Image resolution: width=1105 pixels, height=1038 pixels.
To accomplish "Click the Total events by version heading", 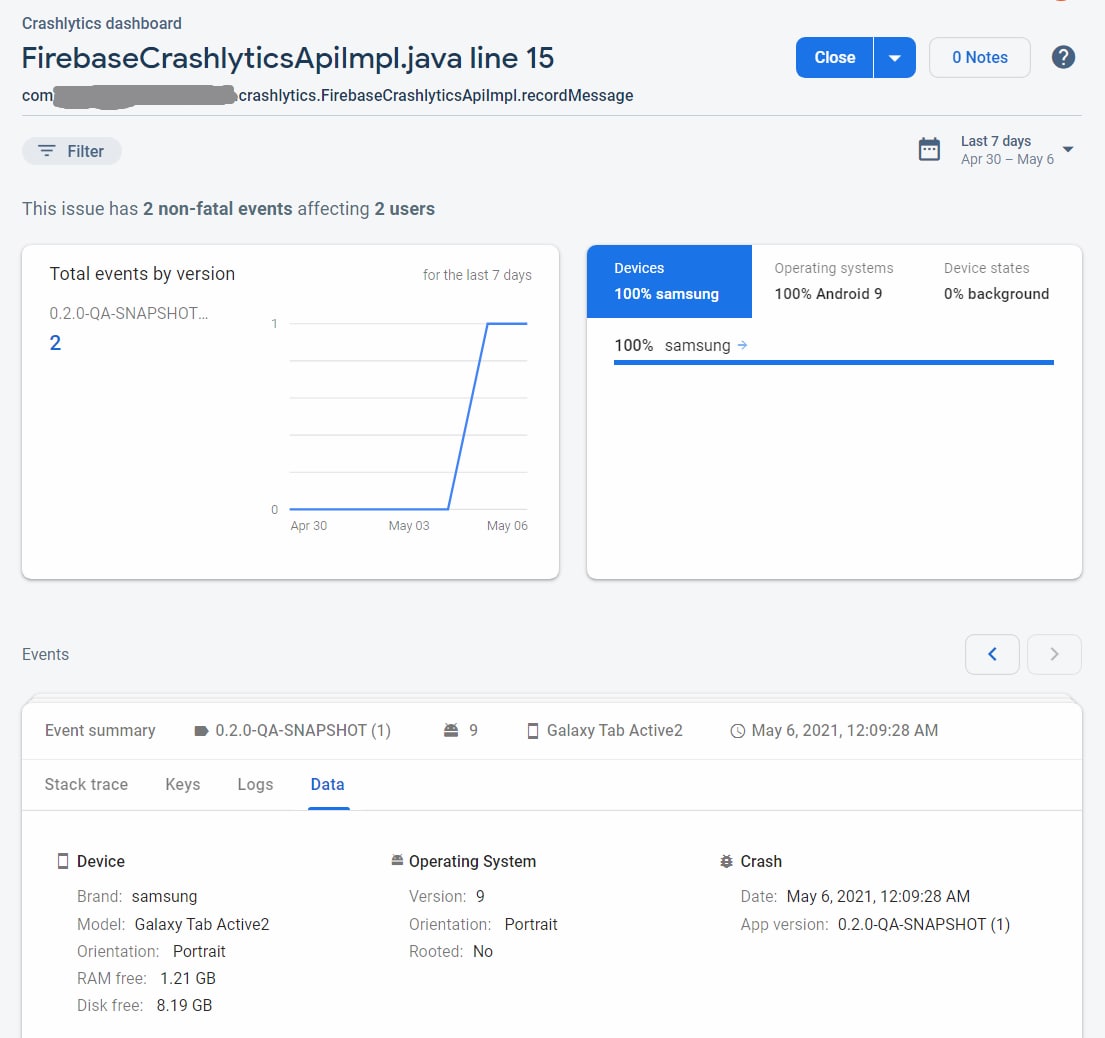I will 142,273.
